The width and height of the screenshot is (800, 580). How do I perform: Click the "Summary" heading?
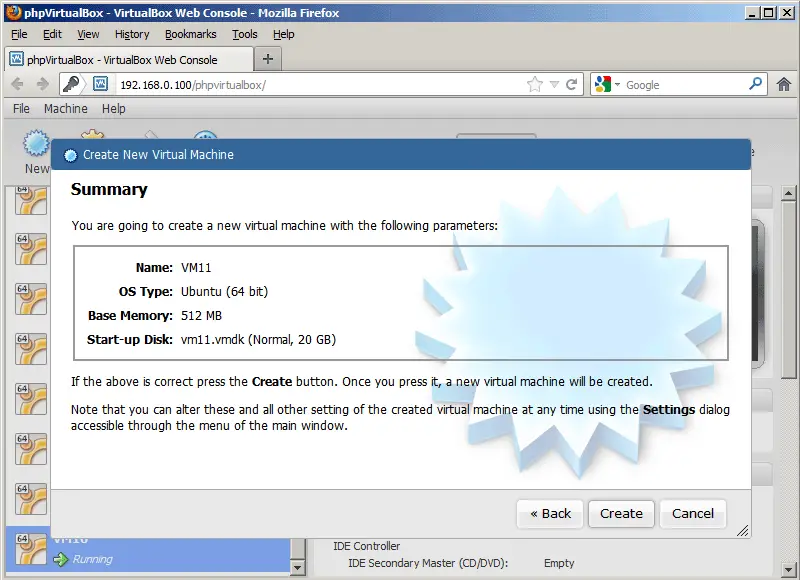(x=109, y=190)
